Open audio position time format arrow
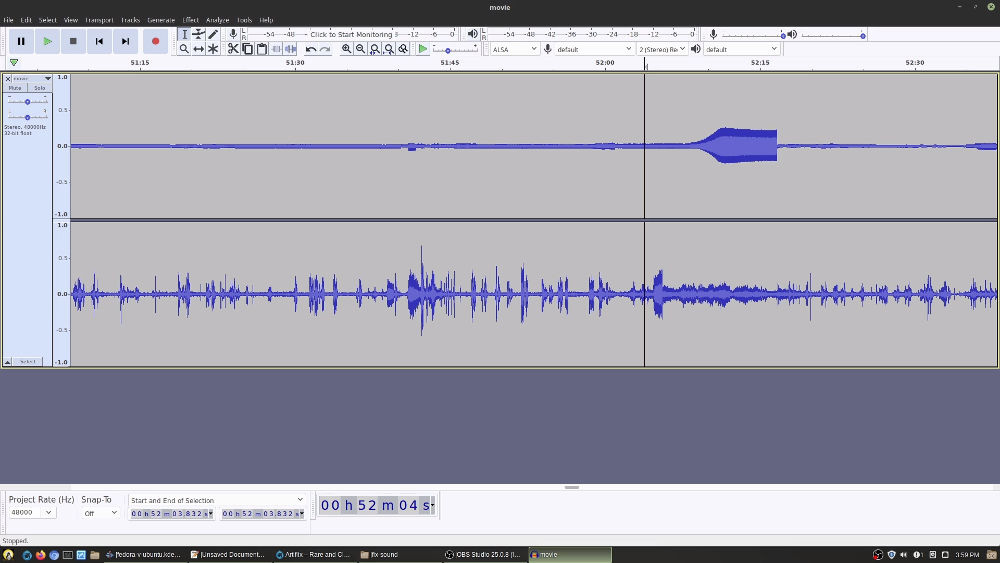 tap(432, 506)
